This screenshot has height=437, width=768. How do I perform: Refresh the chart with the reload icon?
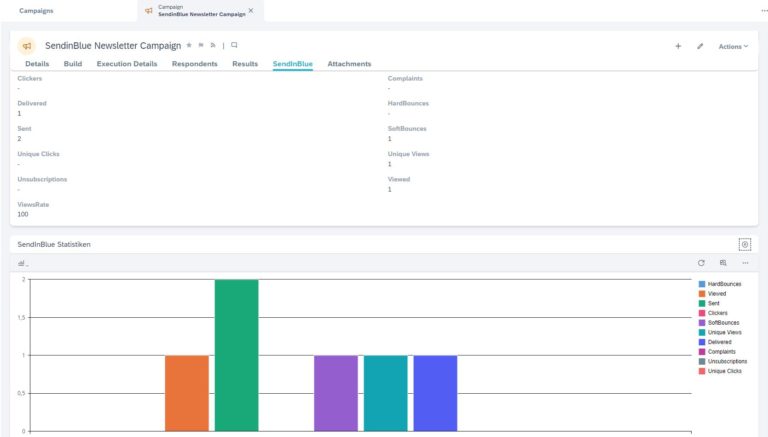click(701, 263)
